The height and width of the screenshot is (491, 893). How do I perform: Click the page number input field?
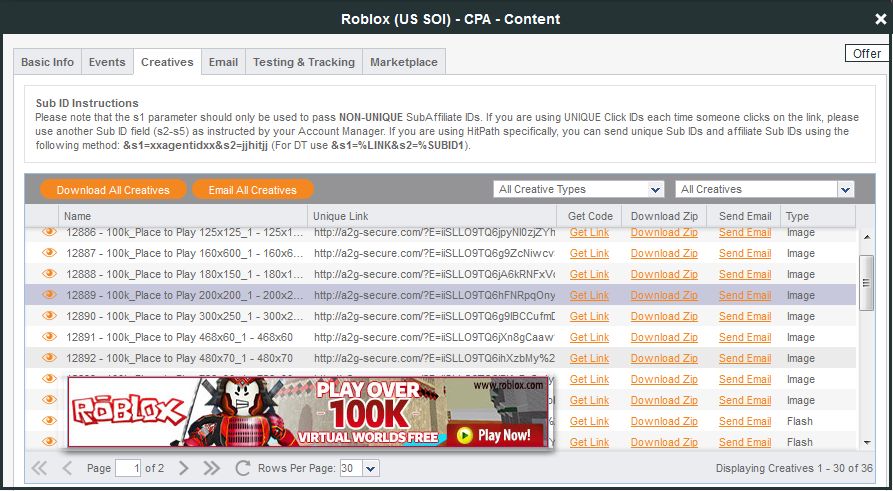128,468
